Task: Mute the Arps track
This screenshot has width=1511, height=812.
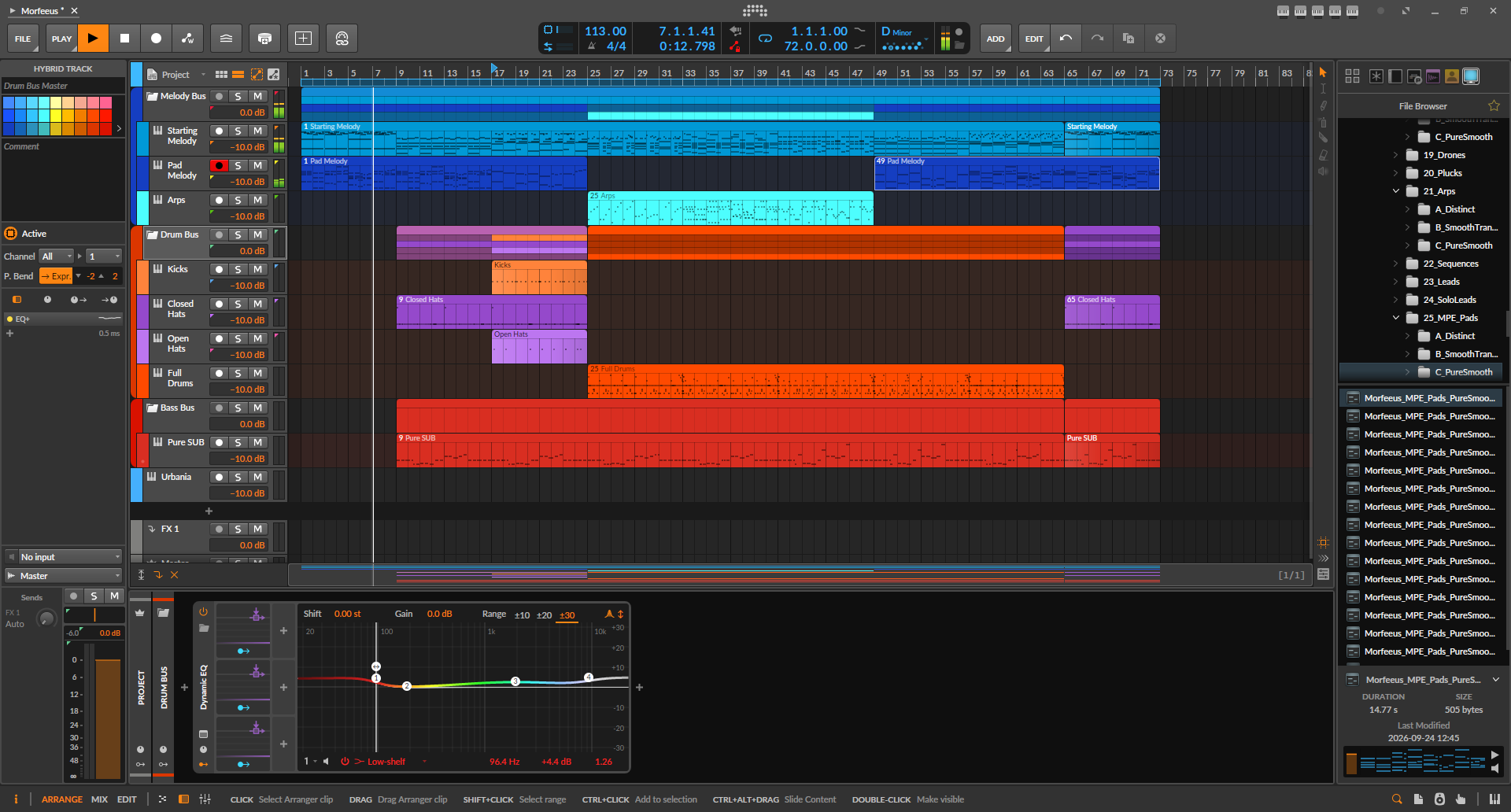Action: pyautogui.click(x=257, y=200)
